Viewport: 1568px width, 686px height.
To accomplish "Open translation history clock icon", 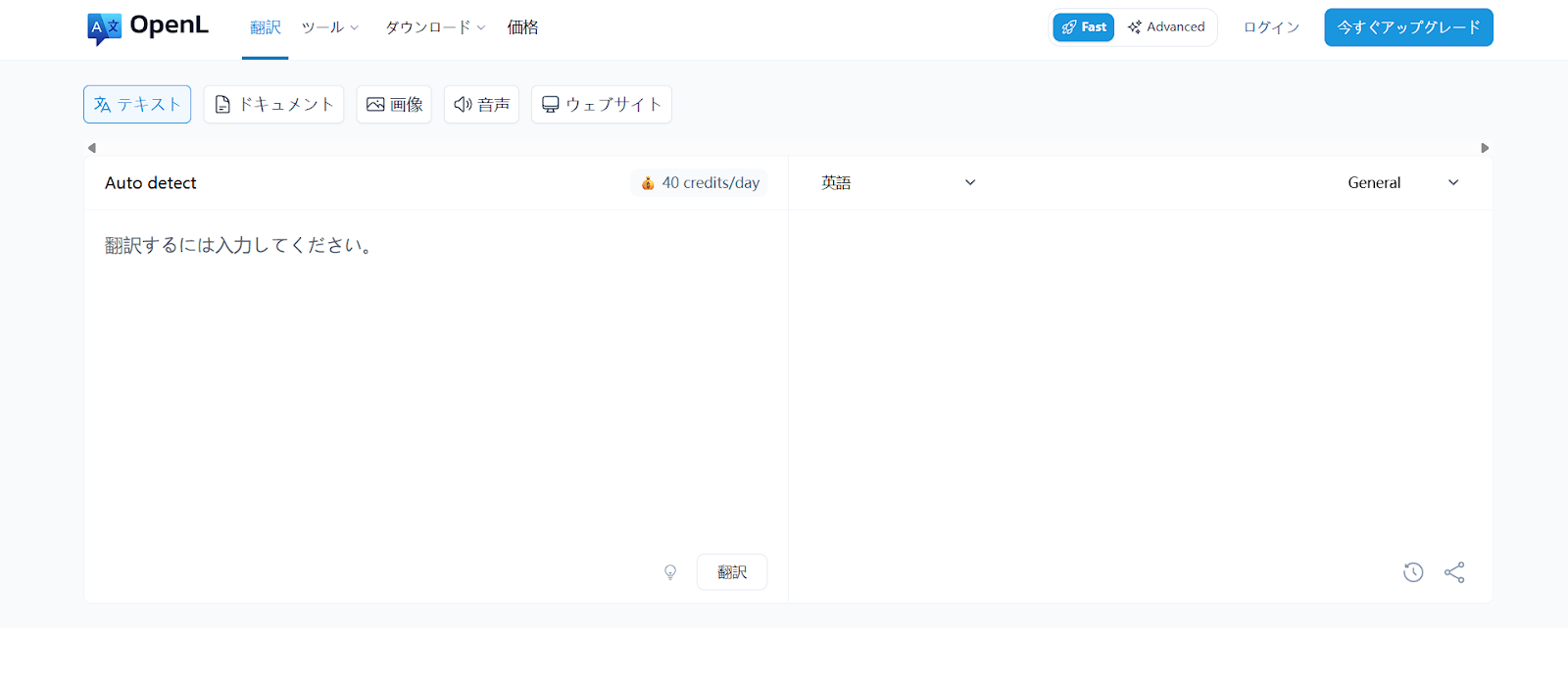I will click(1412, 572).
